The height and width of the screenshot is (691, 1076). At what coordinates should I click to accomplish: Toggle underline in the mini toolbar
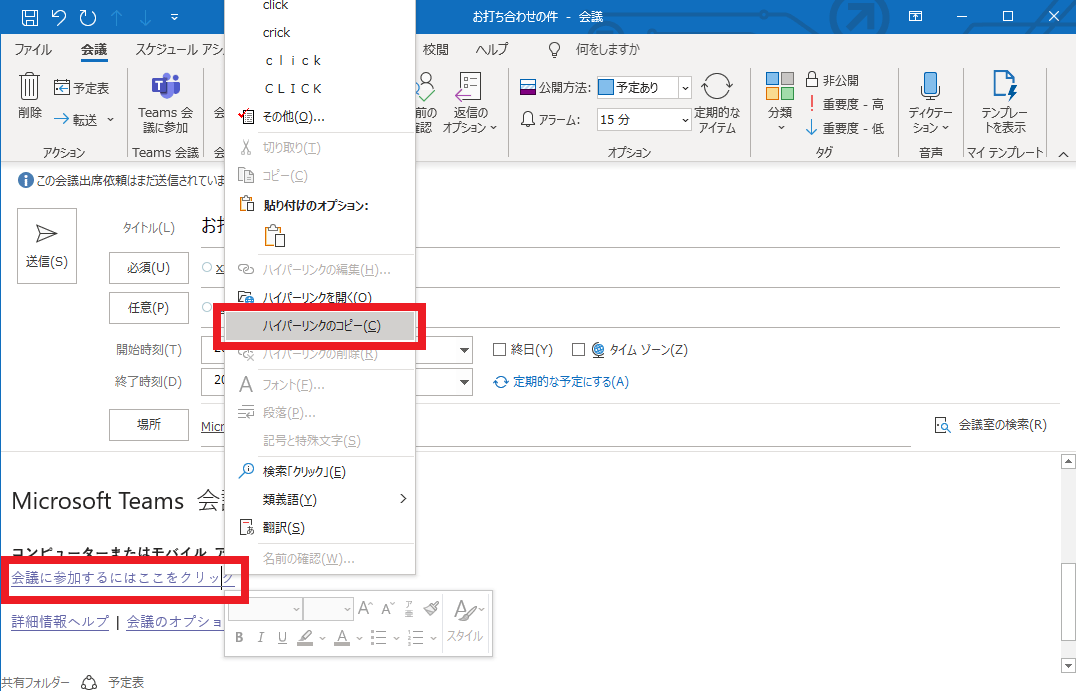[282, 638]
